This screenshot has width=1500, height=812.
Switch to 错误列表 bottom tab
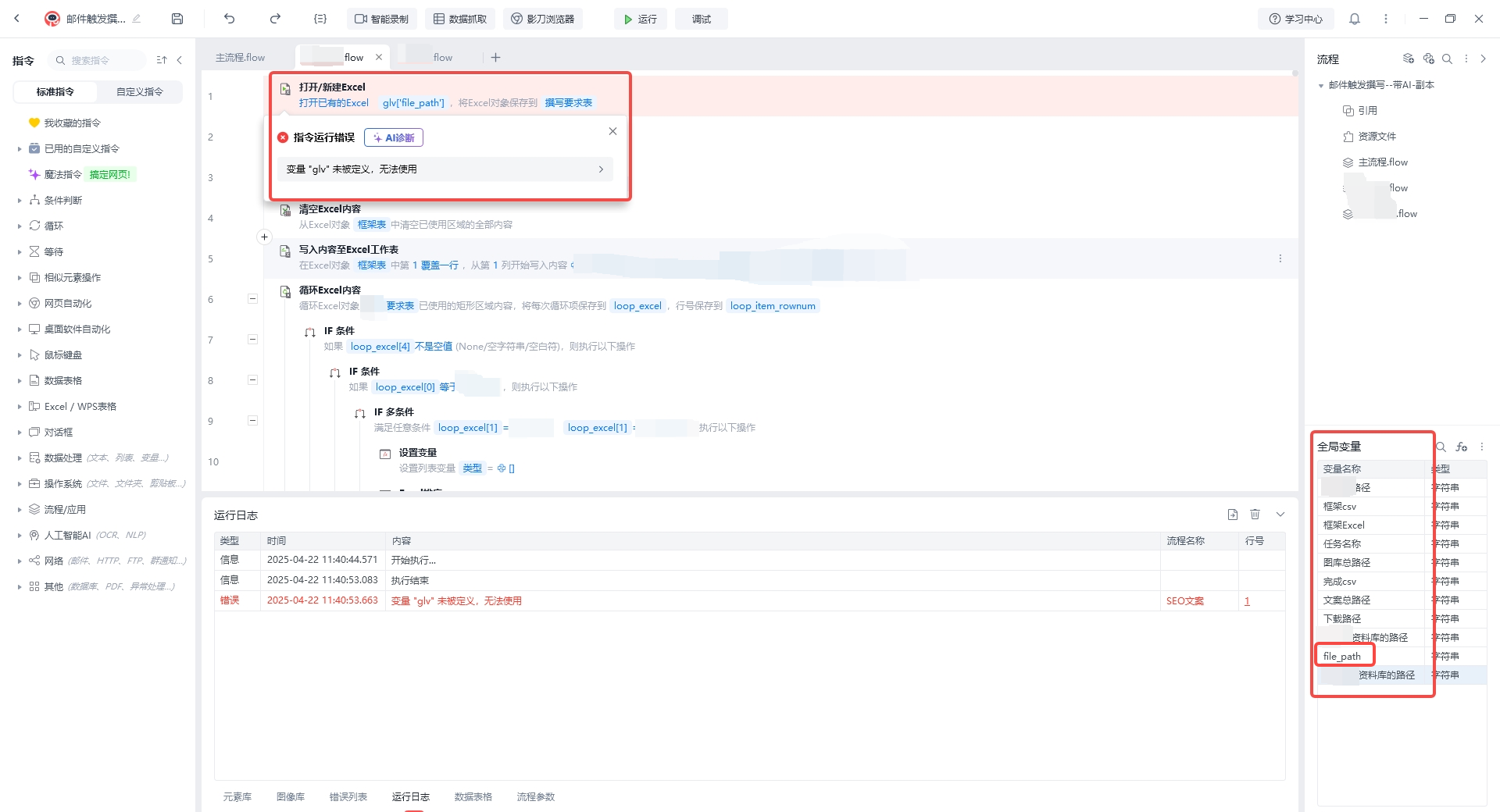pyautogui.click(x=348, y=797)
